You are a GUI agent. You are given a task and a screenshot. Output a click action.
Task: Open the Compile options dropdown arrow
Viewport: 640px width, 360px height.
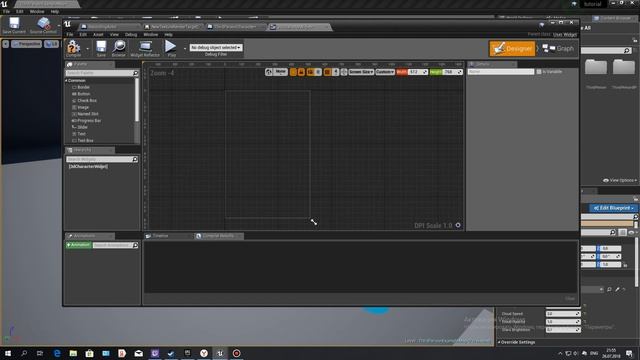pos(87,49)
